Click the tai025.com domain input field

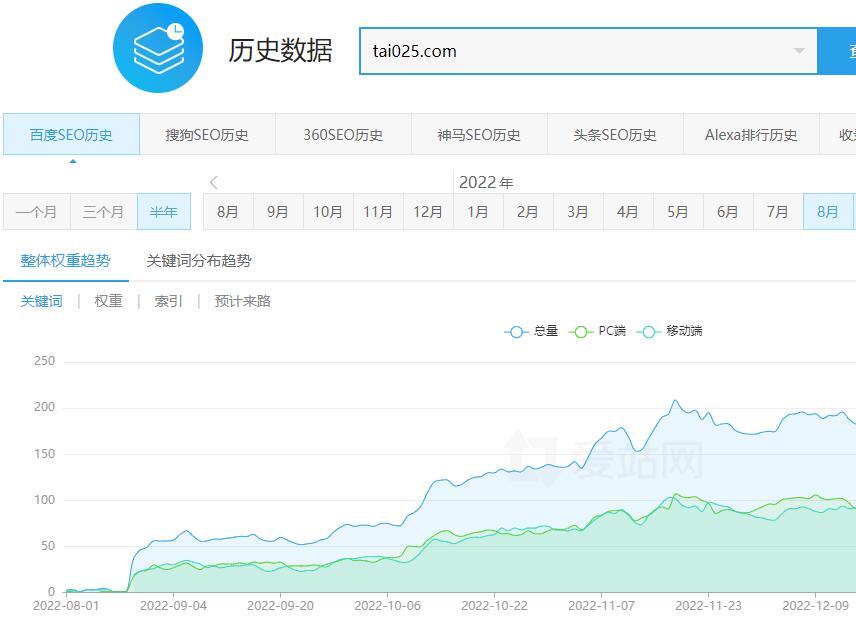(570, 51)
